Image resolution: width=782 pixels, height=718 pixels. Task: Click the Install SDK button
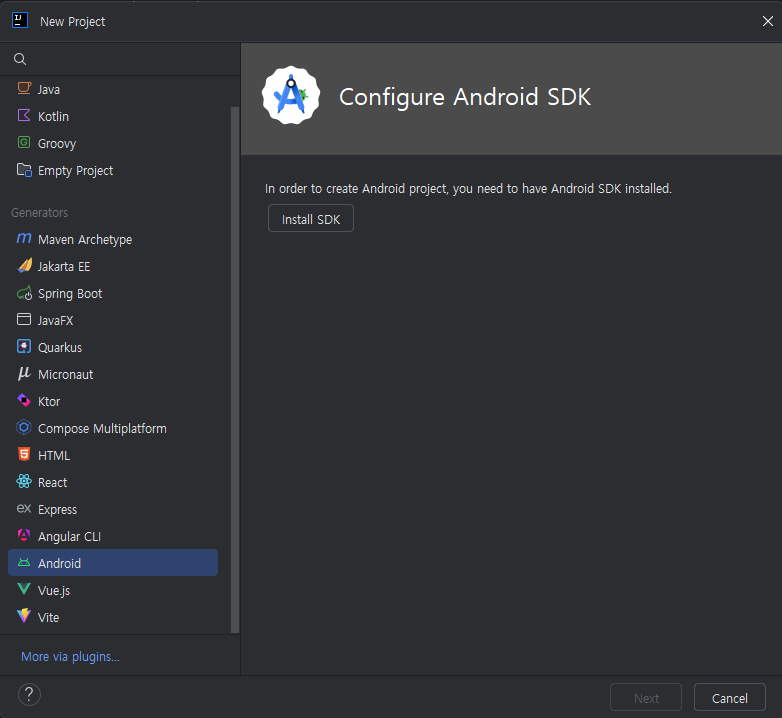(311, 218)
